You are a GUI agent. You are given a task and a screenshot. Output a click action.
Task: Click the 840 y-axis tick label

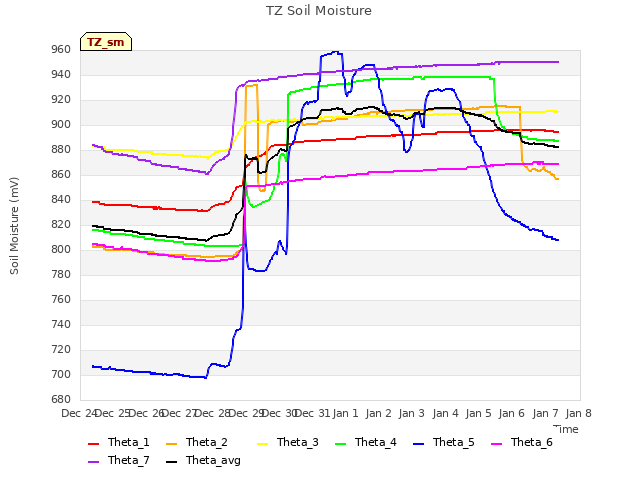[61, 200]
